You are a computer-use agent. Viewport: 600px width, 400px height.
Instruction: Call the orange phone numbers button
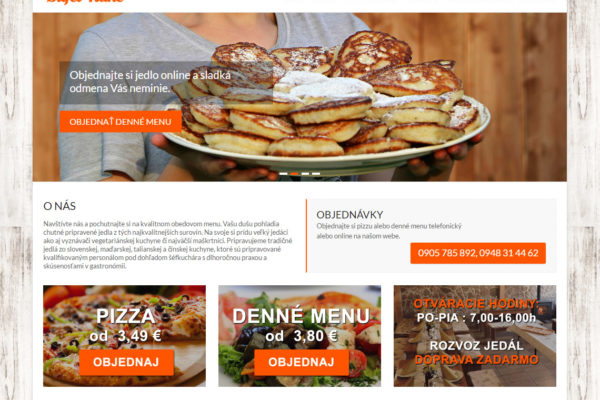[478, 253]
